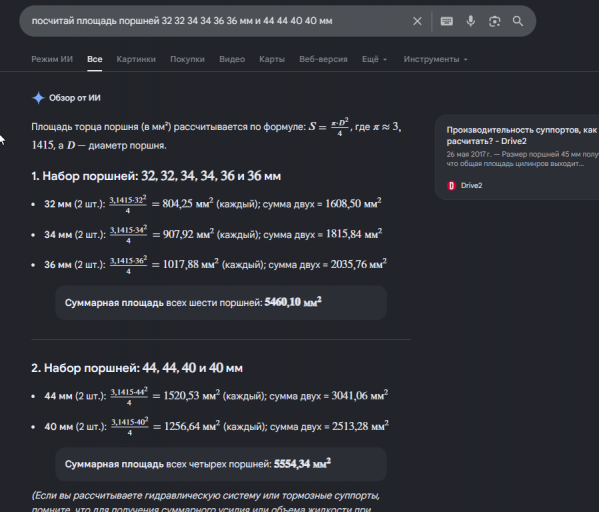This screenshot has width=599, height=512.
Task: Open the Карты tab
Action: click(272, 59)
